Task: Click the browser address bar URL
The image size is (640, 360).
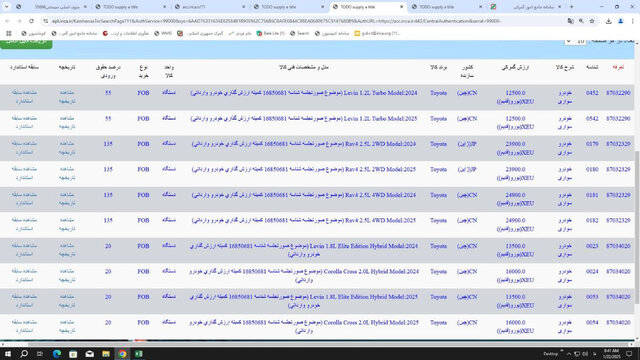Action: pos(276,21)
